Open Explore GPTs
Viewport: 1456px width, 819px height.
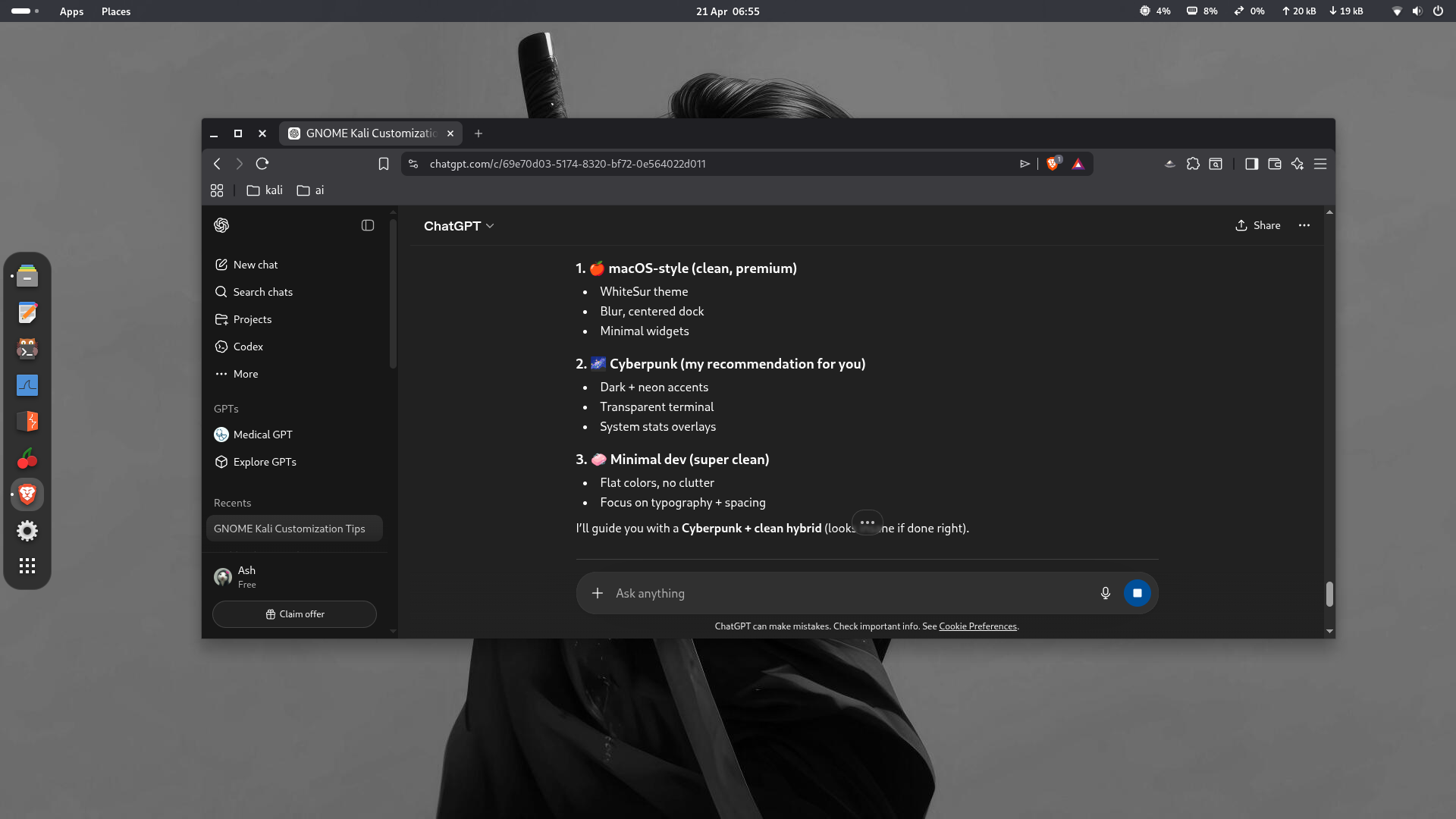point(294,462)
